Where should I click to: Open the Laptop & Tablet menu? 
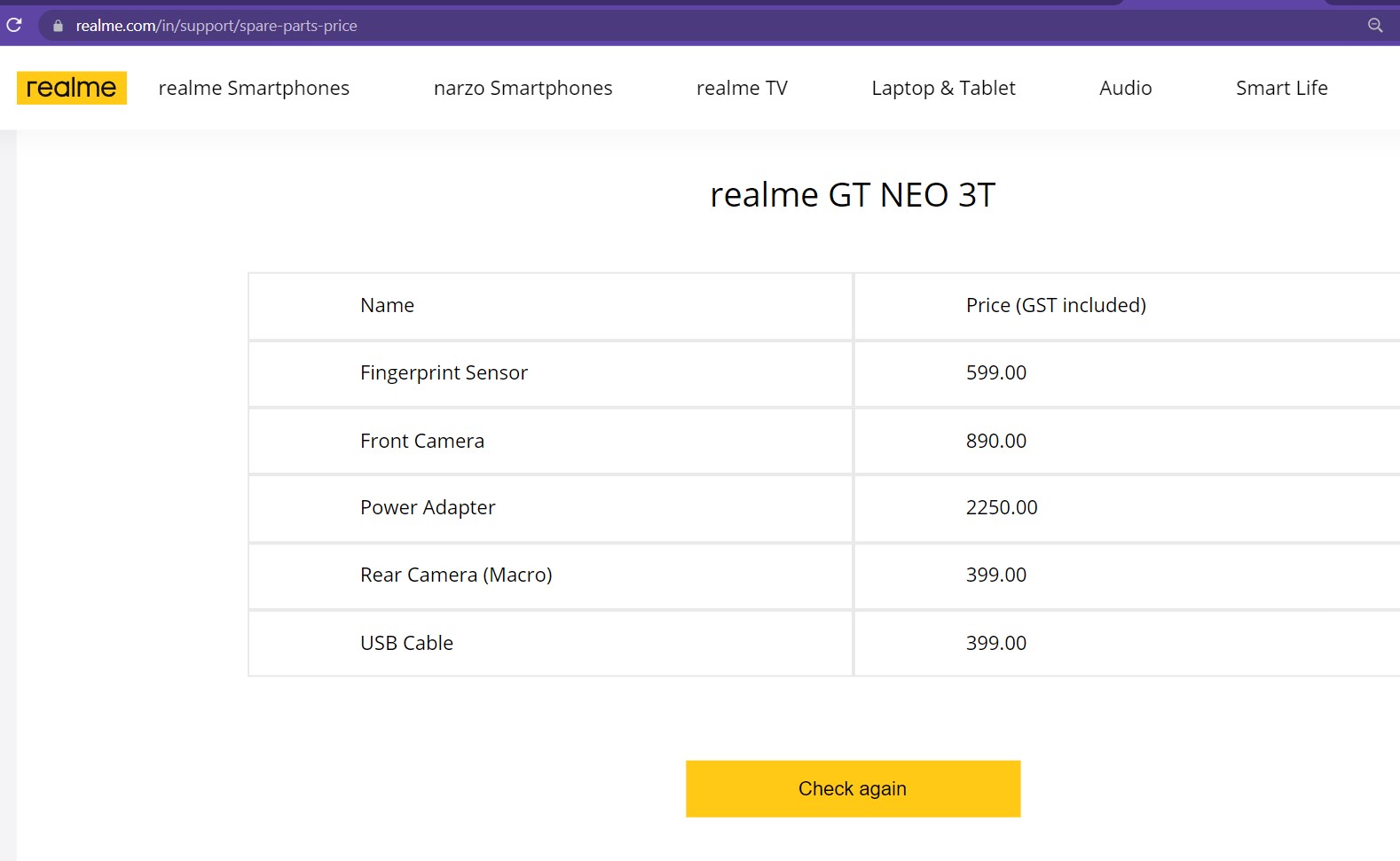(943, 88)
